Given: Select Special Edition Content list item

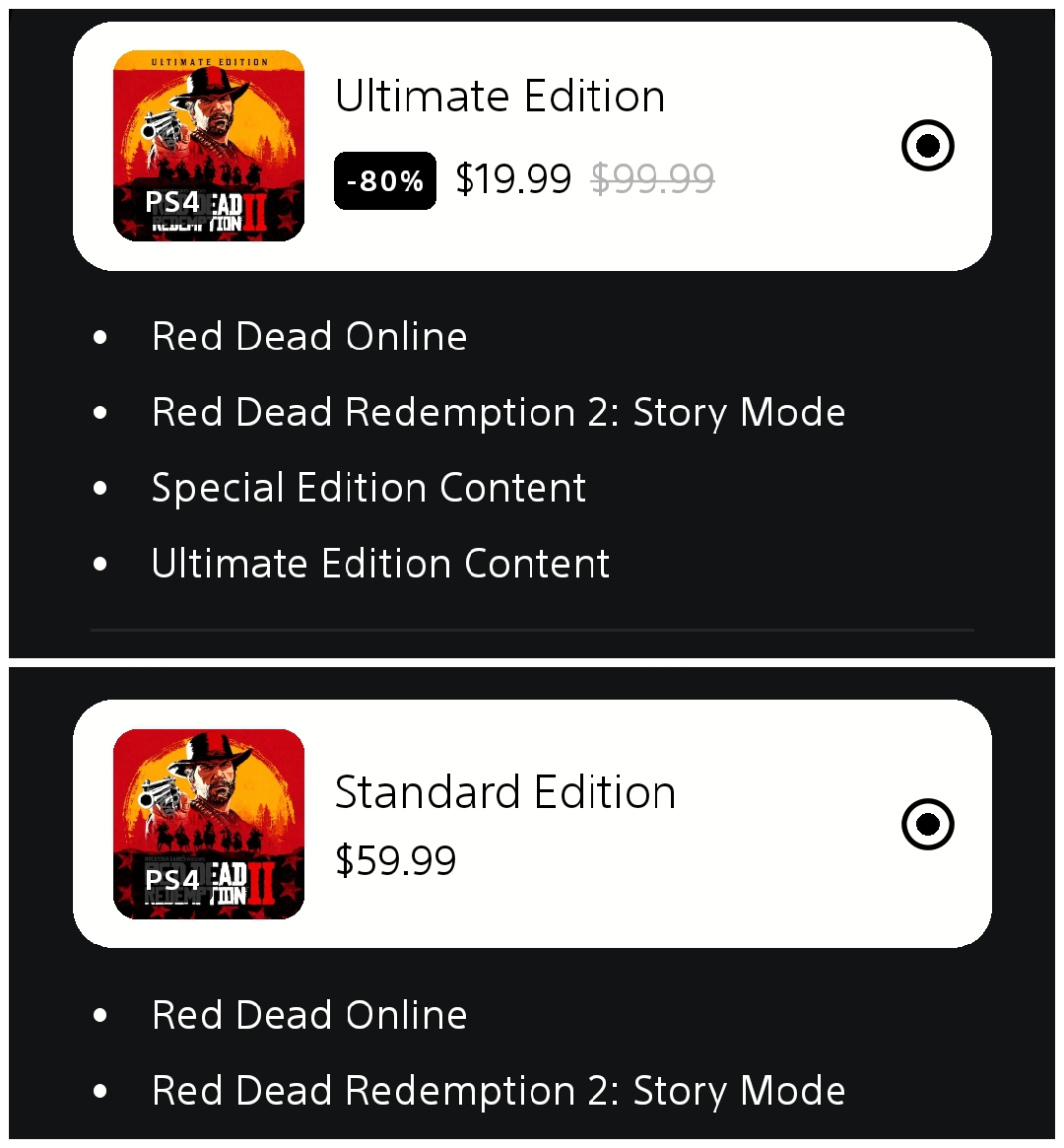Looking at the screenshot, I should (368, 488).
